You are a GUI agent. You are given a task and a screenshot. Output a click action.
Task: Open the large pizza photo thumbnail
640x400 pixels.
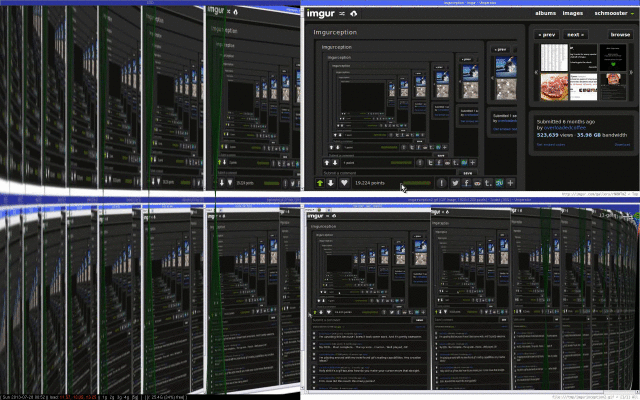tap(554, 87)
